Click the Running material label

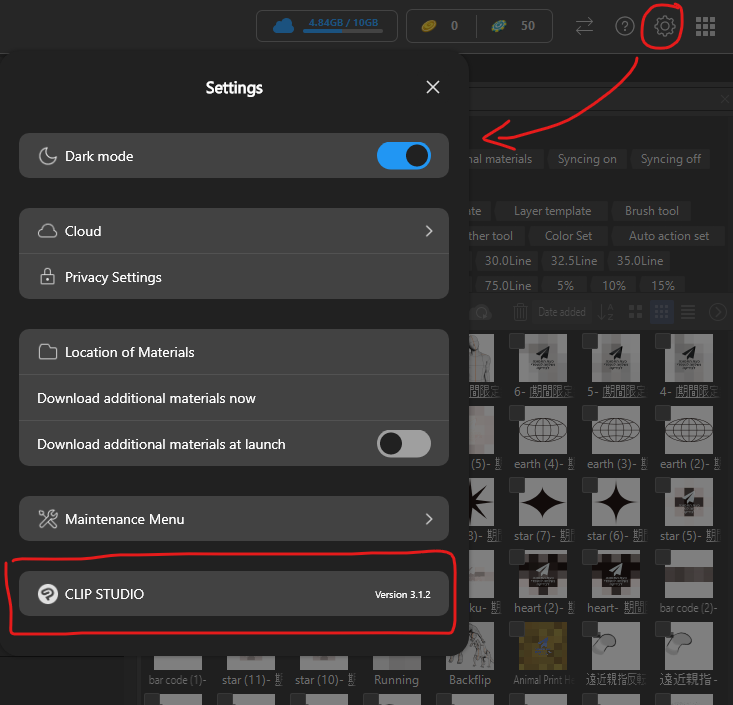[396, 680]
